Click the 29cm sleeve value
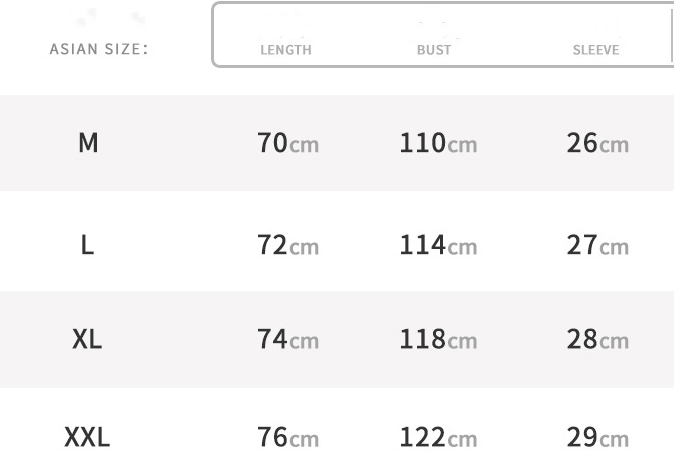This screenshot has height=469, width=674. tap(597, 438)
